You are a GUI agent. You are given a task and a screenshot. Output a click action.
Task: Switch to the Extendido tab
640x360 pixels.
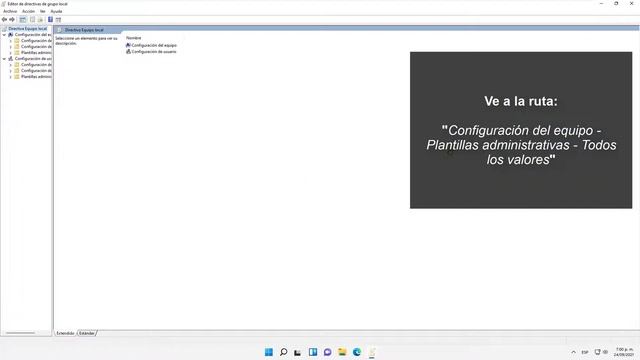[x=65, y=333]
